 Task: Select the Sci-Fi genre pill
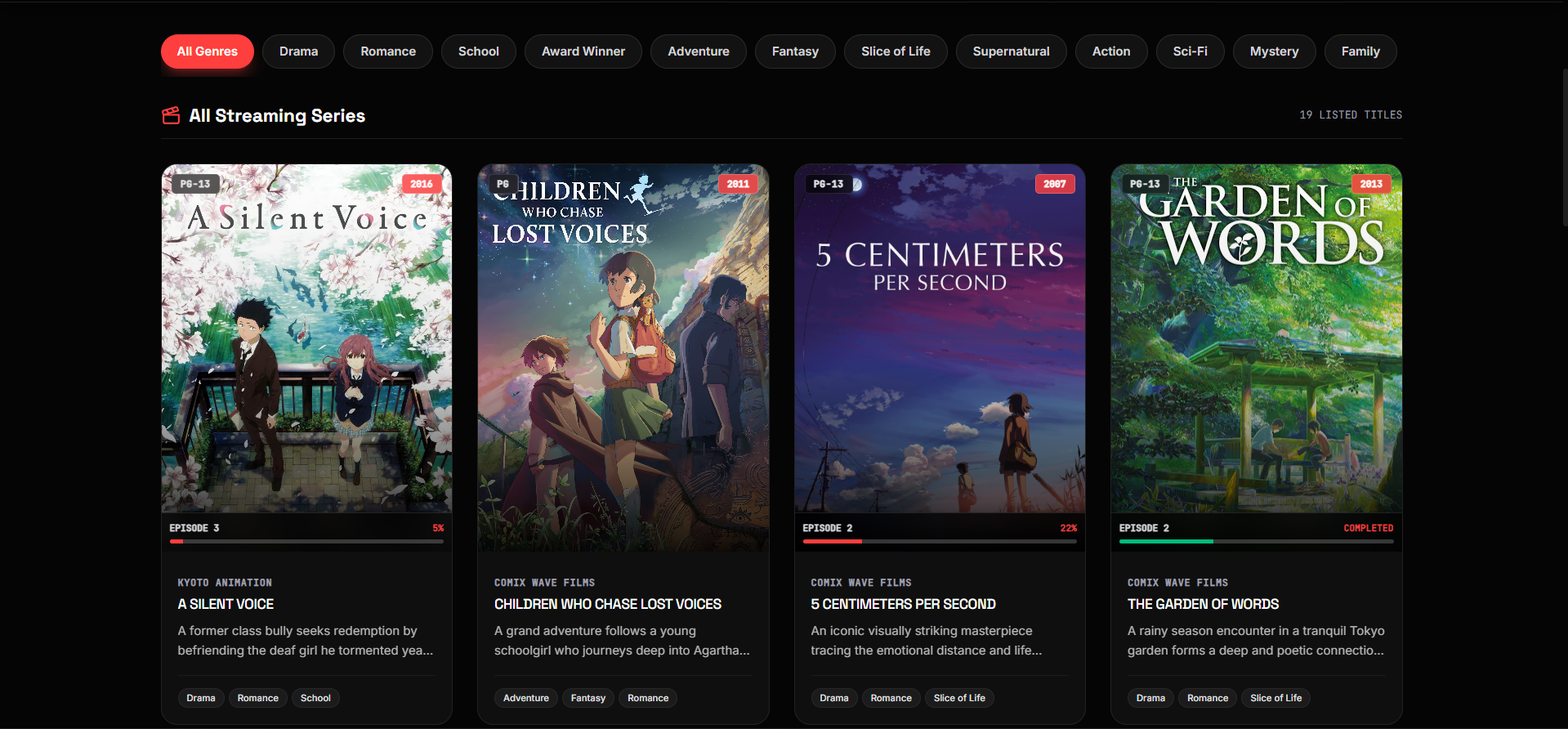1191,51
